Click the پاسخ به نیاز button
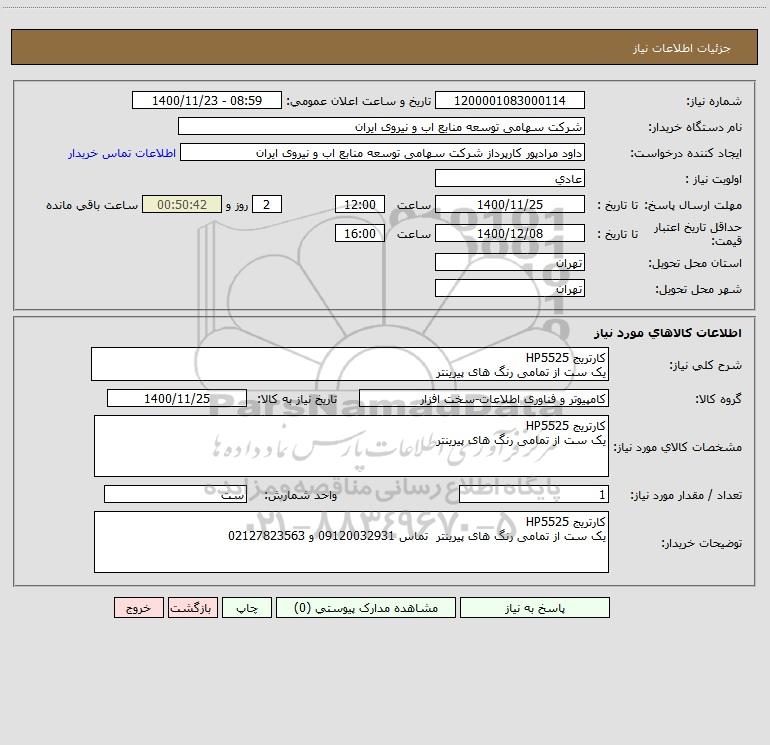 (535, 608)
